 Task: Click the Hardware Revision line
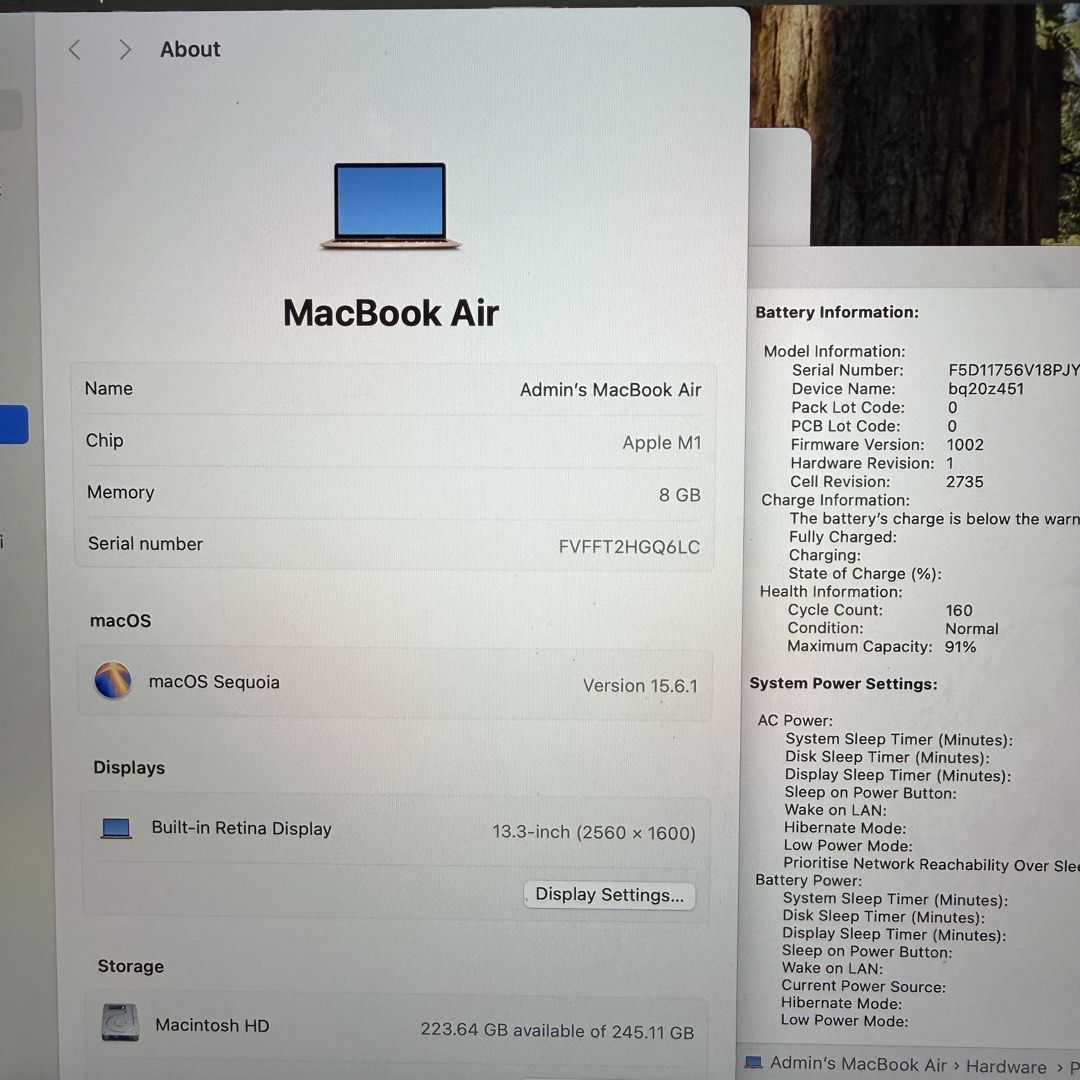tap(872, 463)
